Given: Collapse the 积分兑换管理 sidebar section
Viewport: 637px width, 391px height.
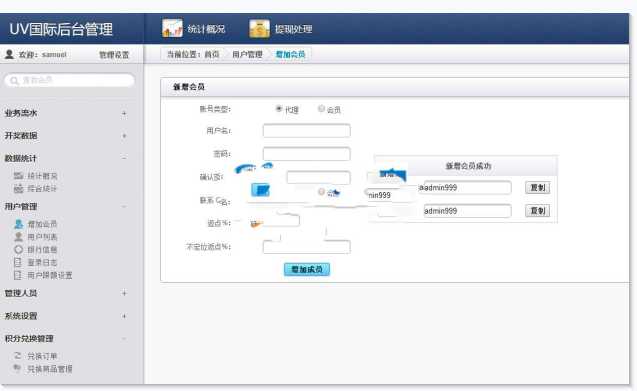Looking at the screenshot, I should 124,338.
